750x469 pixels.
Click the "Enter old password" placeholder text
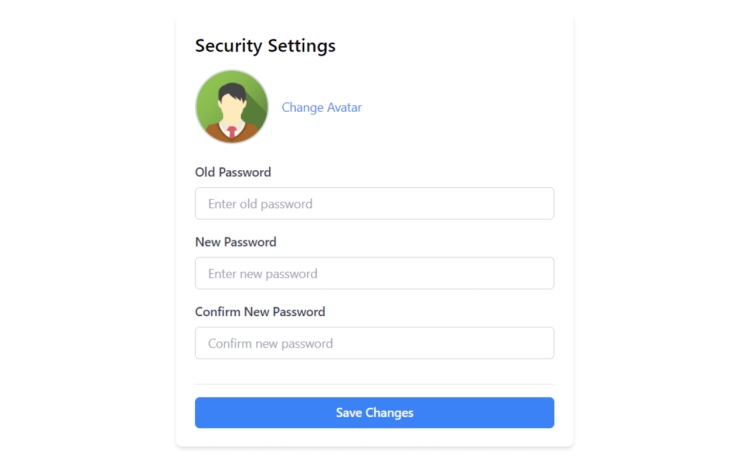point(260,204)
